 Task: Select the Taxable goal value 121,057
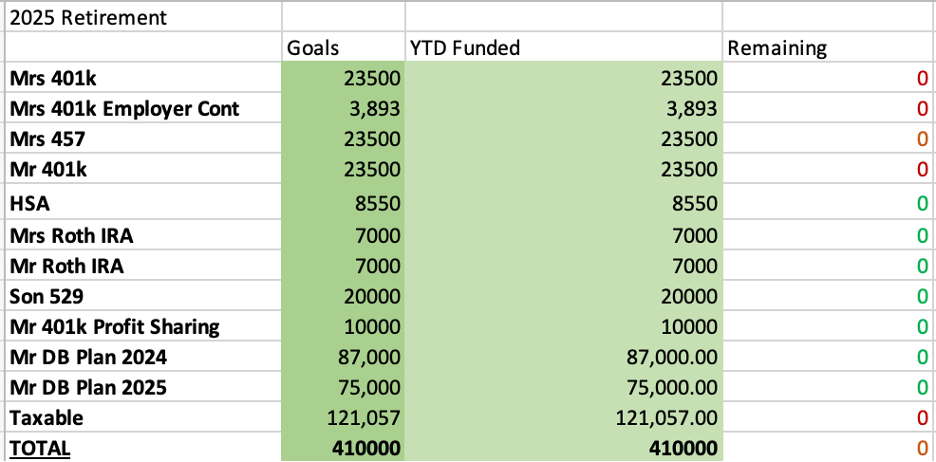pyautogui.click(x=365, y=418)
